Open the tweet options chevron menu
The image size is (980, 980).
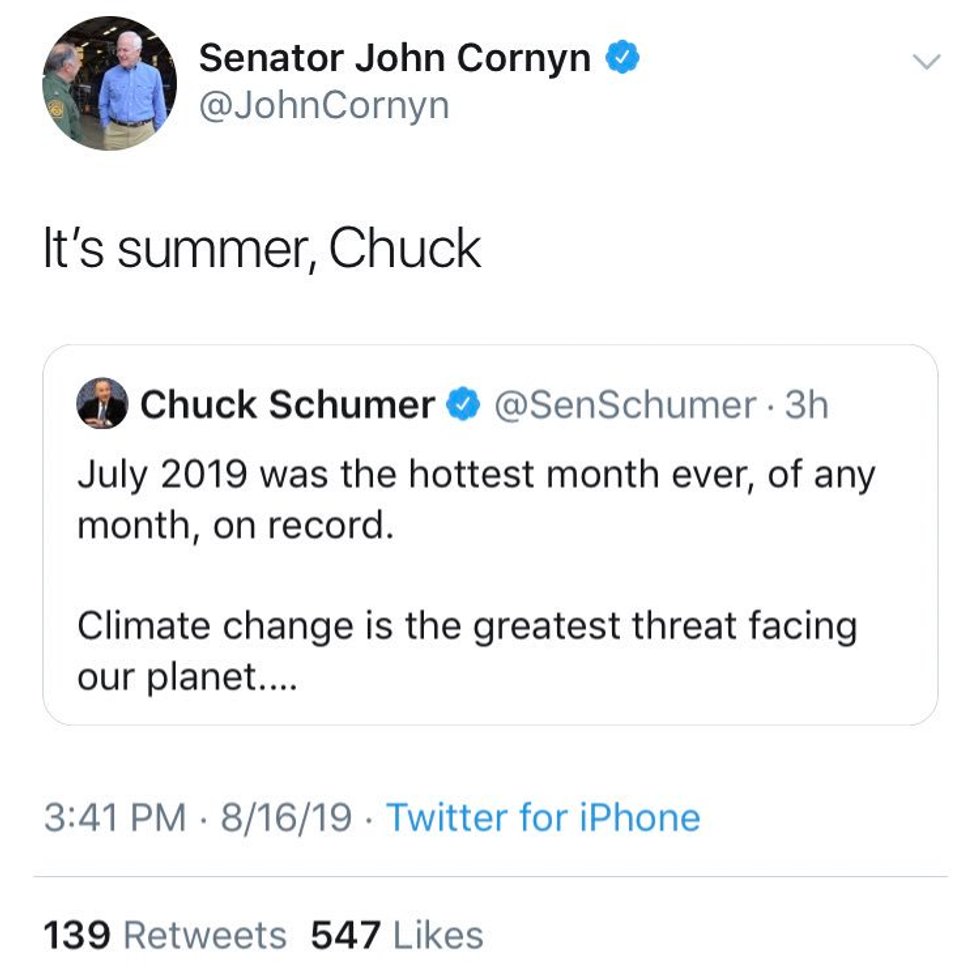[x=927, y=62]
